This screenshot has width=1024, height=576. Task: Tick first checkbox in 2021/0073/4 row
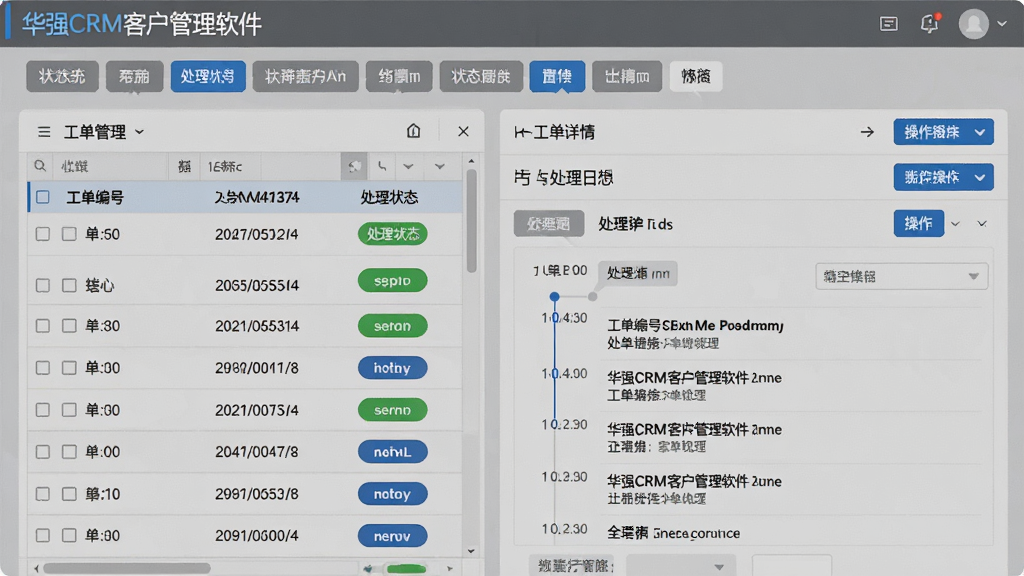pyautogui.click(x=43, y=409)
